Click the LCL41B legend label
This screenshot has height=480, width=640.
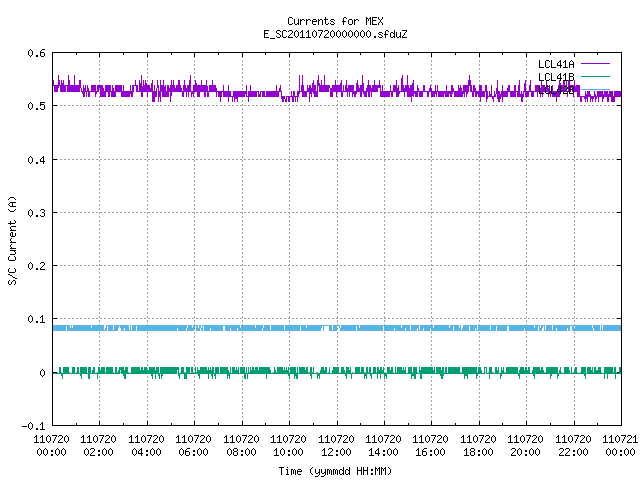(556, 77)
